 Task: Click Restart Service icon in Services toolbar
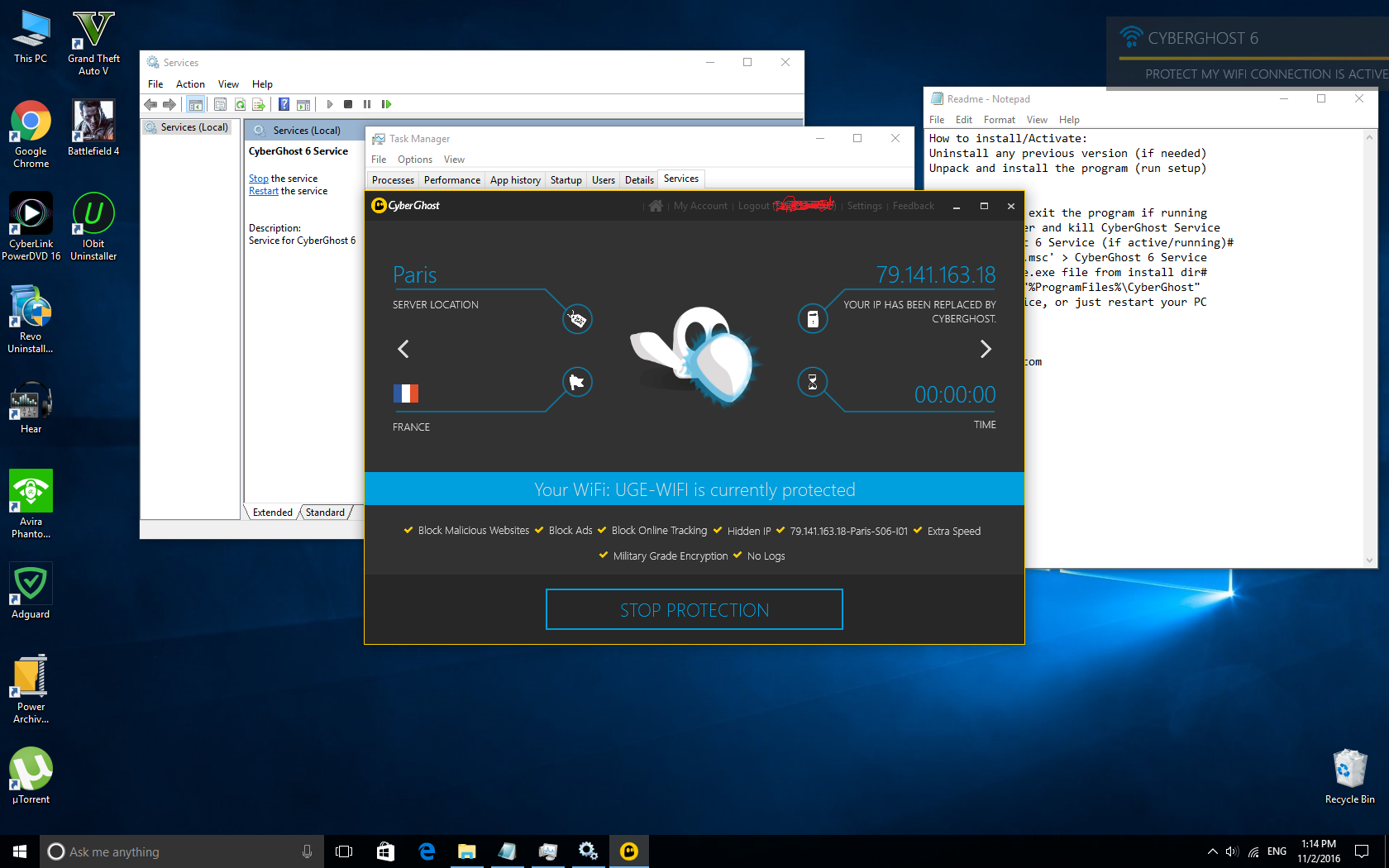(386, 104)
